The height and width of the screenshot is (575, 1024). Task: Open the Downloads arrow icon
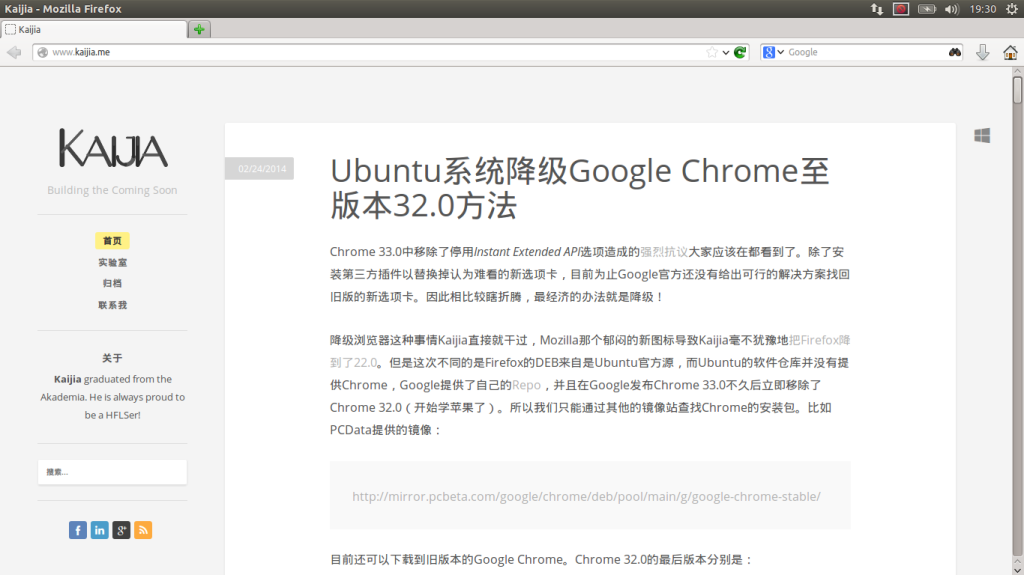[x=982, y=52]
